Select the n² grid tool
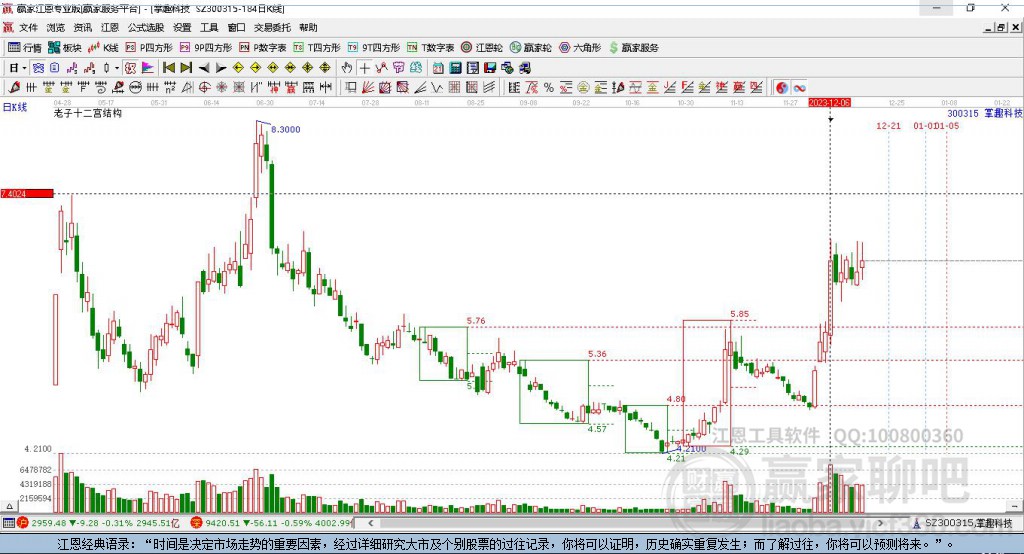The image size is (1024, 554). click(170, 88)
